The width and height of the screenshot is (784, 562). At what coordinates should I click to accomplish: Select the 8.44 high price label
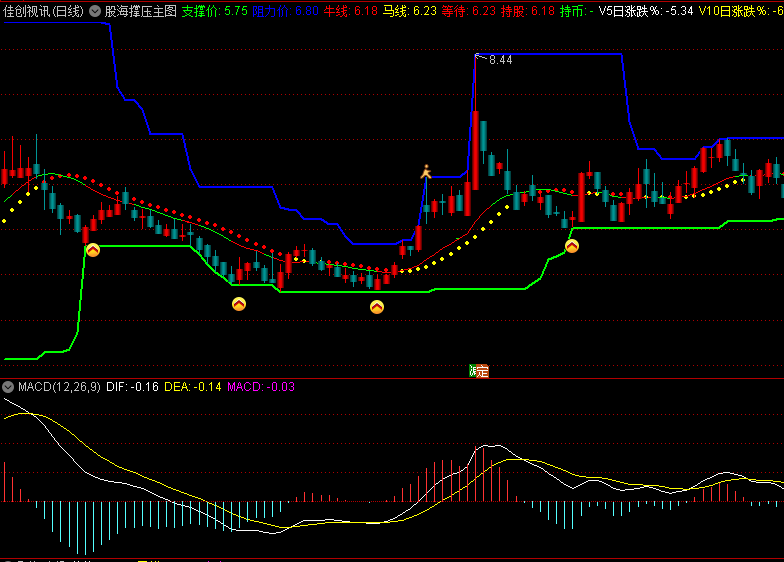coord(500,60)
